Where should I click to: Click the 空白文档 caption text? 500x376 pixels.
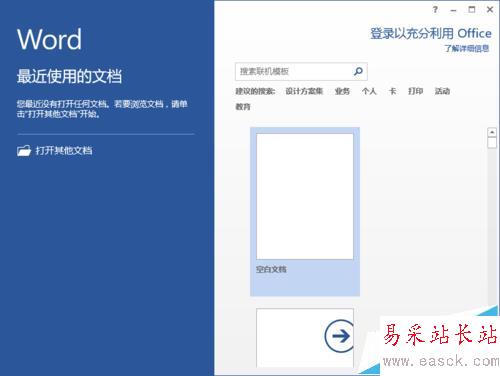coord(271,269)
